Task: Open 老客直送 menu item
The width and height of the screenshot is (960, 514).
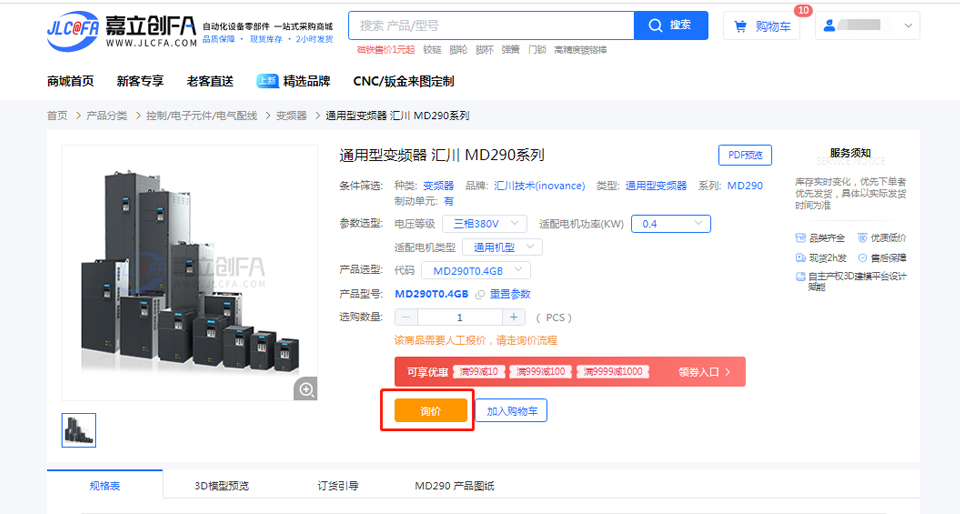Action: pos(210,81)
